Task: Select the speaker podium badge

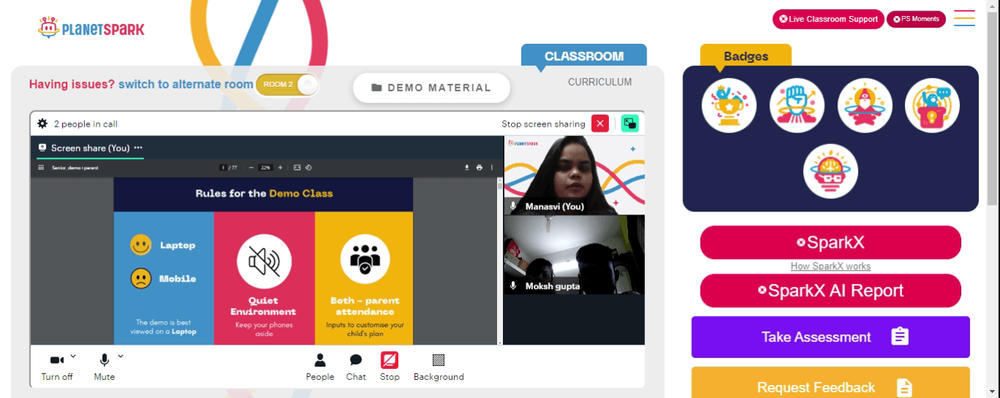Action: (932, 105)
